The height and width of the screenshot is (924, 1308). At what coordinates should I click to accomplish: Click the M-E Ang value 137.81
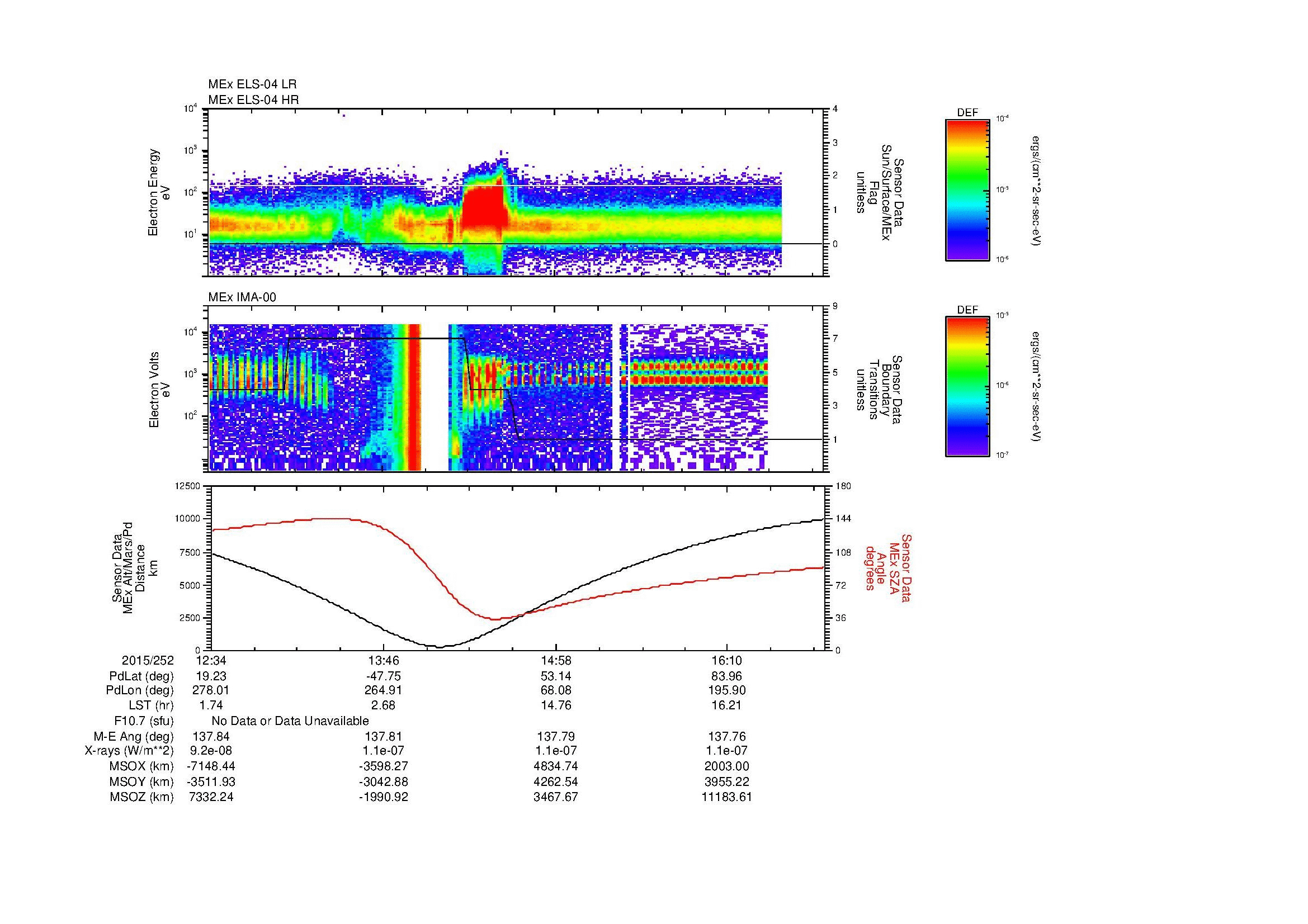pyautogui.click(x=384, y=736)
